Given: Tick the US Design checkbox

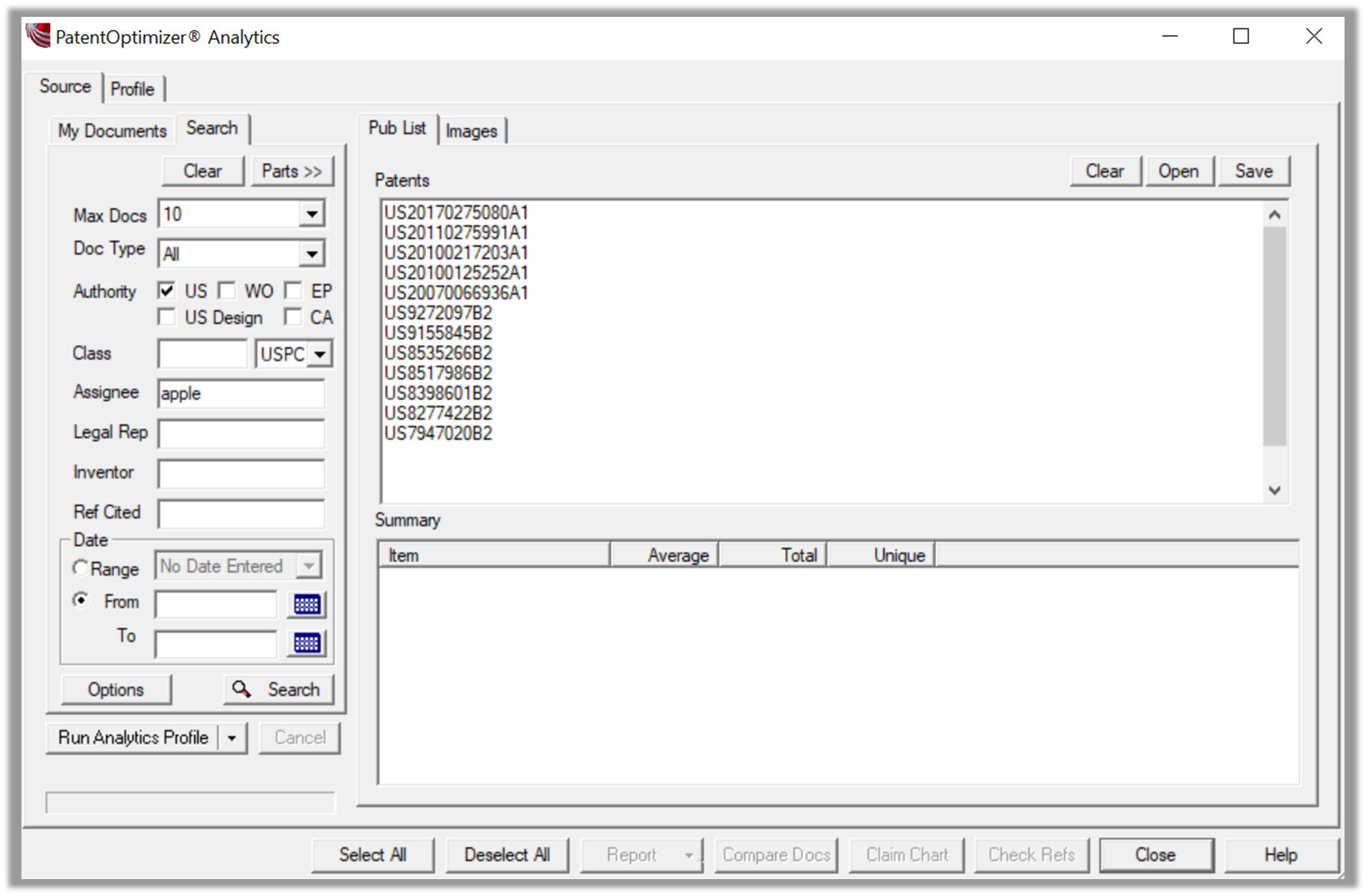Looking at the screenshot, I should pyautogui.click(x=166, y=317).
